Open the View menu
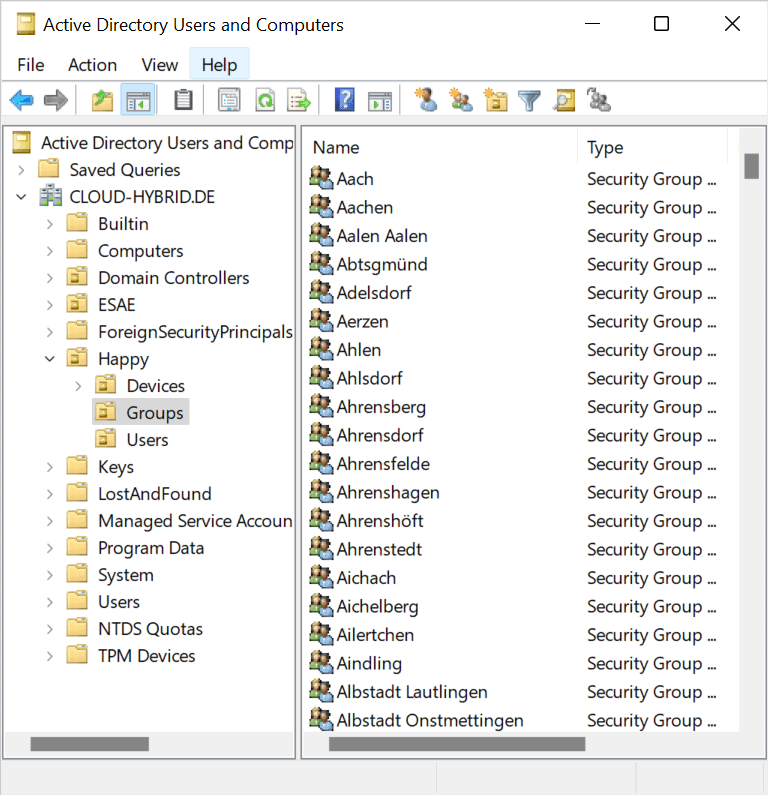 [x=159, y=65]
